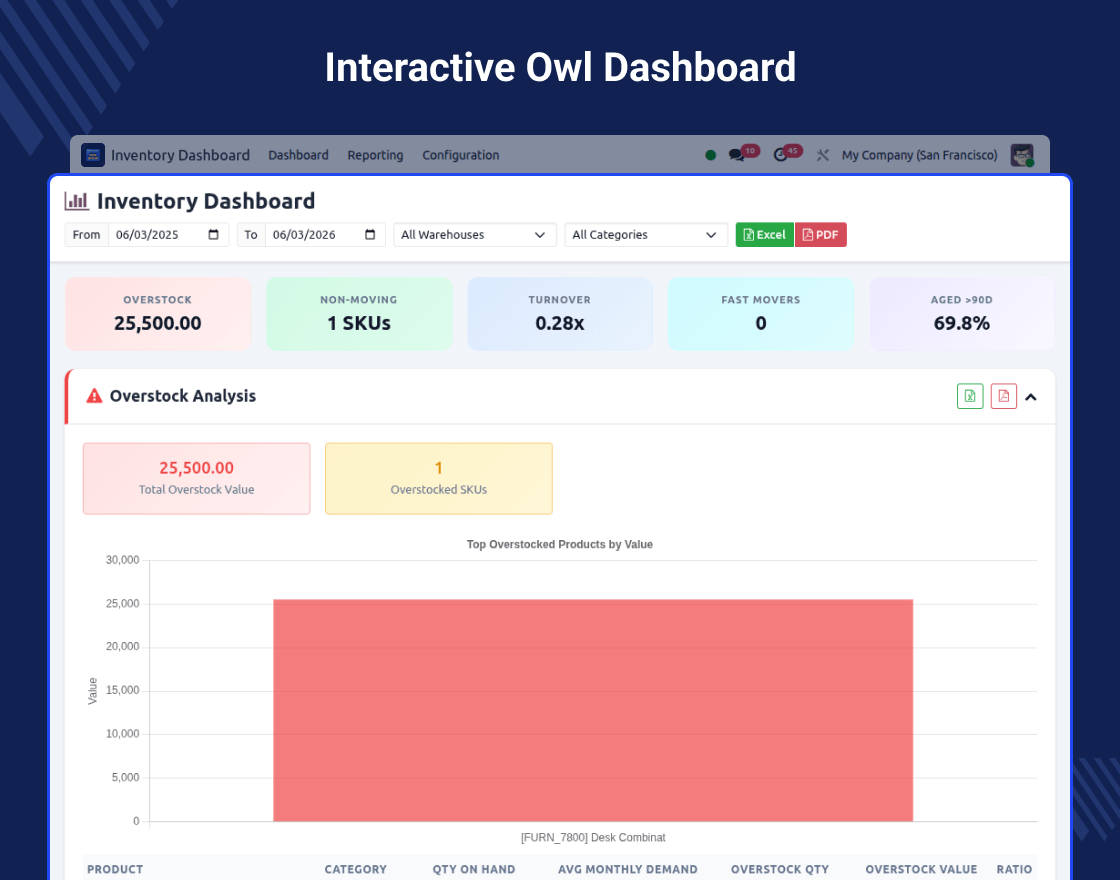Click the To date input field
1120x880 pixels.
click(325, 234)
